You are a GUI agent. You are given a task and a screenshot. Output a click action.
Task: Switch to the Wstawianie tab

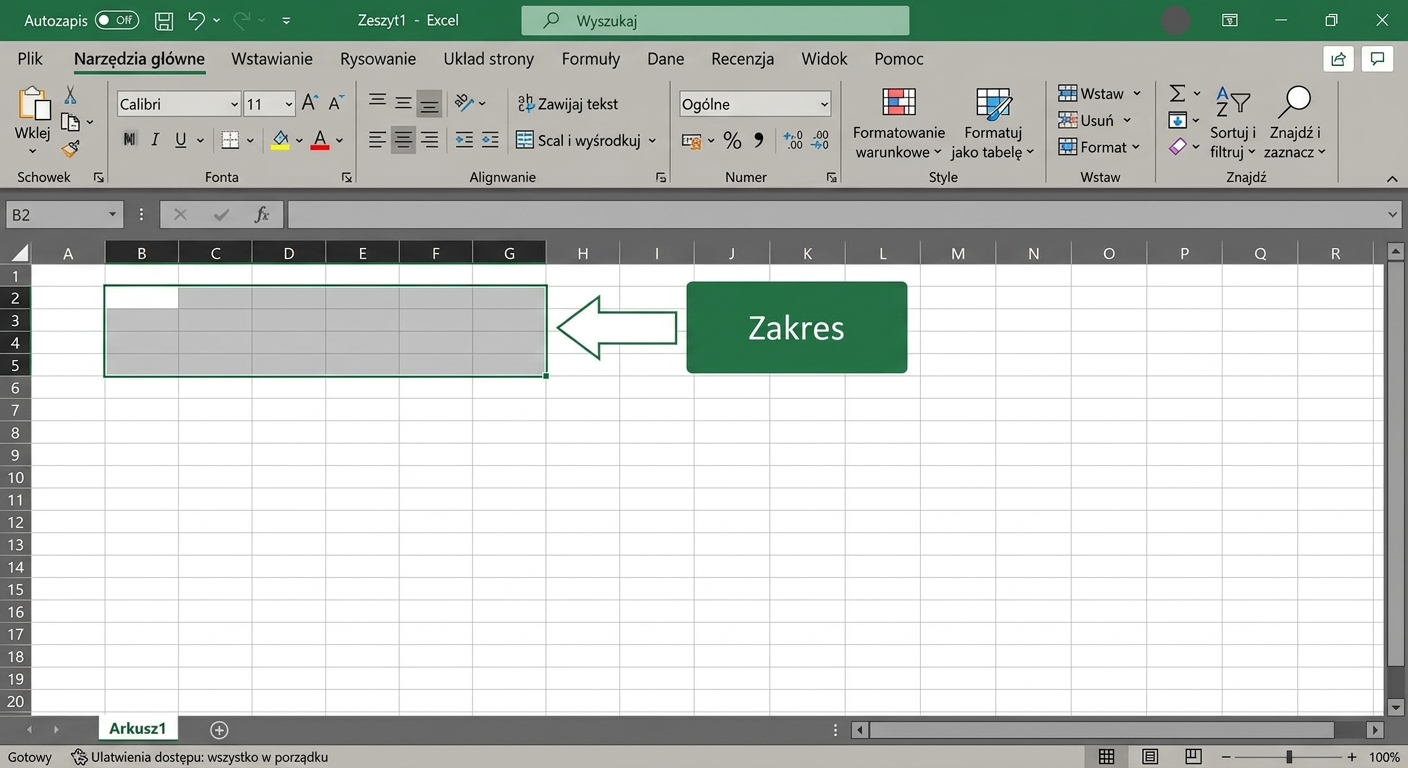(272, 59)
